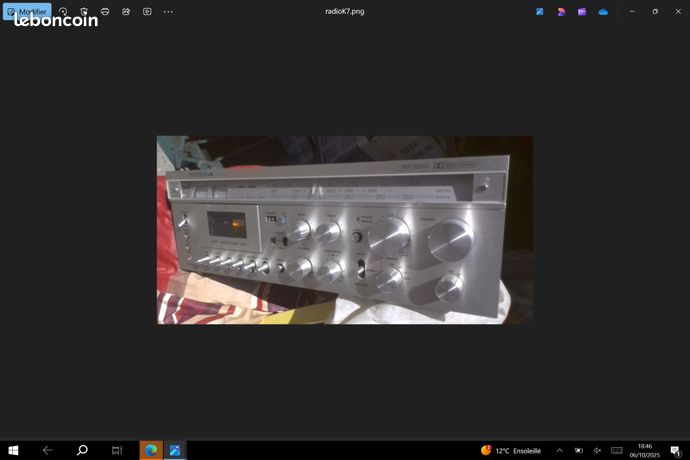Screen dimensions: 690x460
Task: Expand the system tray hidden icons chevron
Action: [x=559, y=450]
